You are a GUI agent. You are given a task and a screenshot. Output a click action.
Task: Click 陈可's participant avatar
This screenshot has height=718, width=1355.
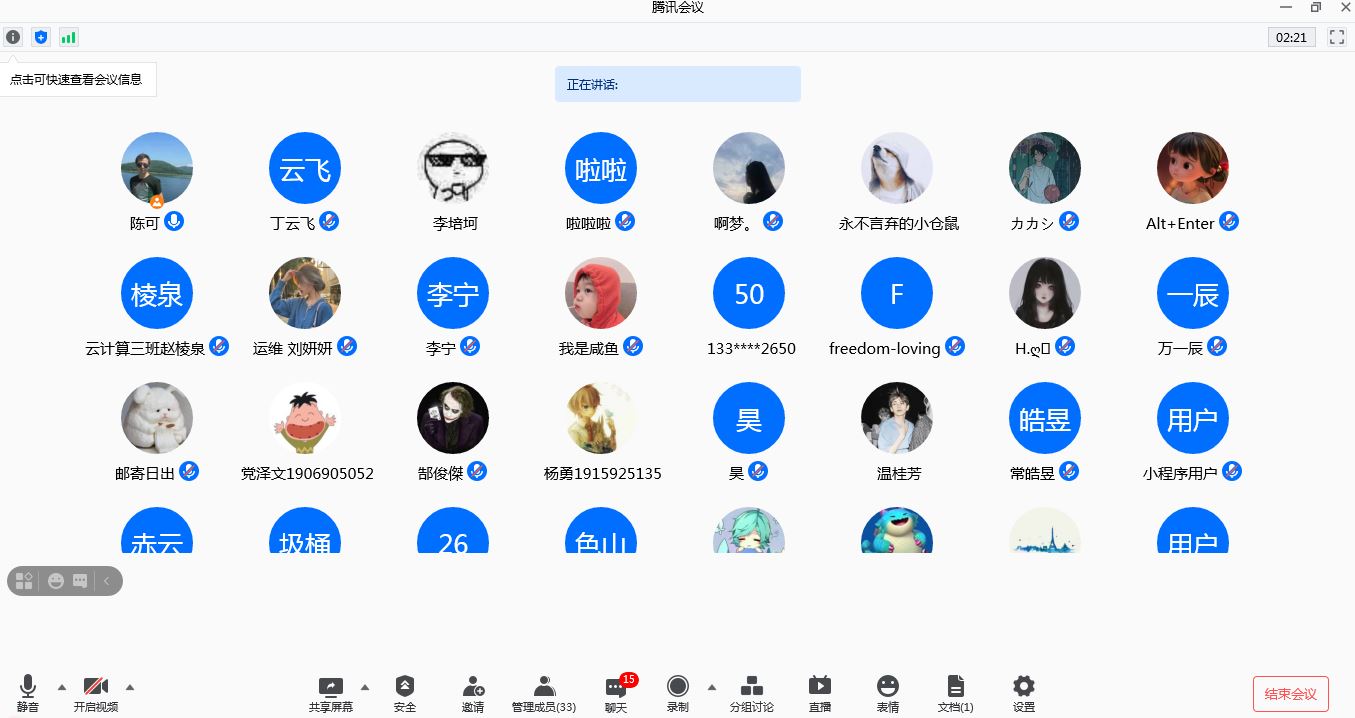pyautogui.click(x=157, y=168)
